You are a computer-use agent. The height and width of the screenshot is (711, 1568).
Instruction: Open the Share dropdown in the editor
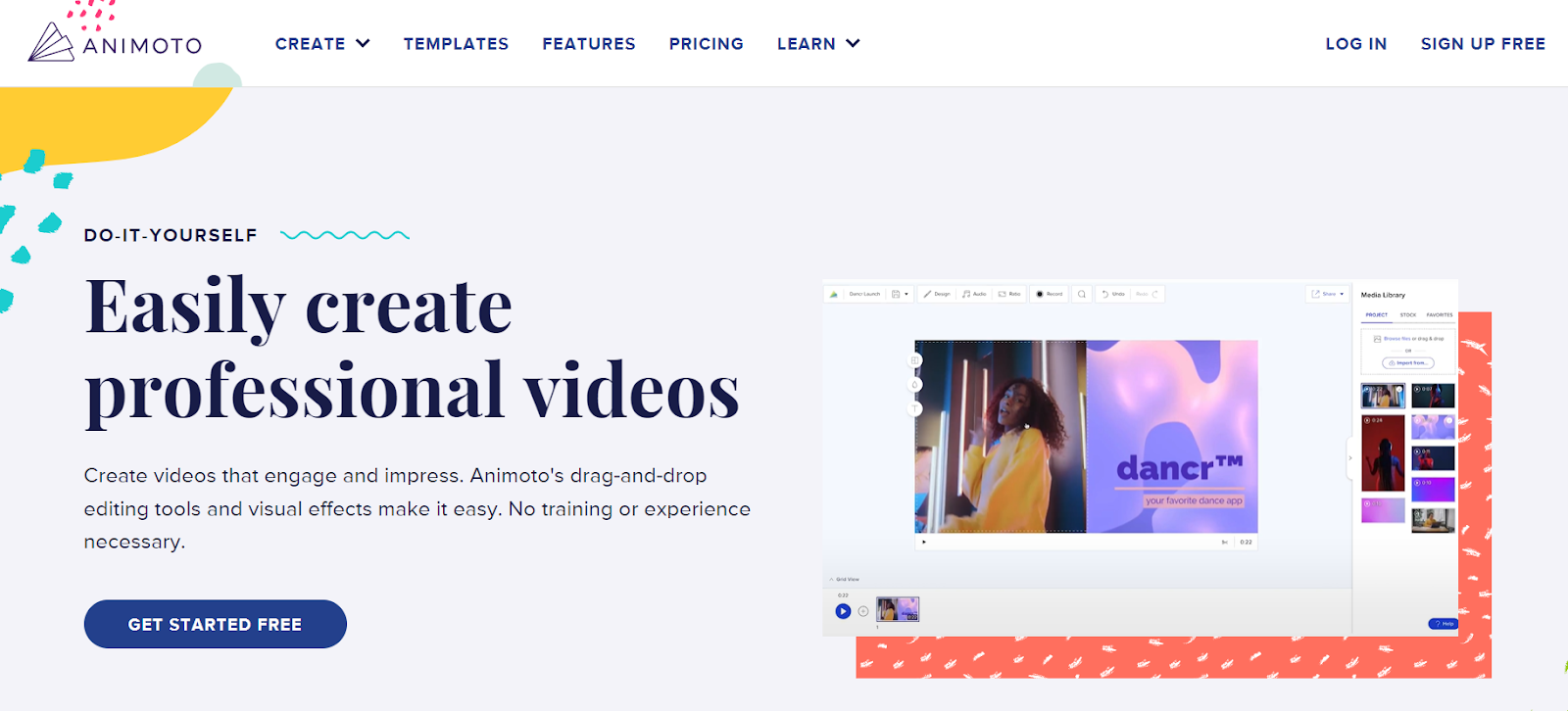click(1328, 294)
